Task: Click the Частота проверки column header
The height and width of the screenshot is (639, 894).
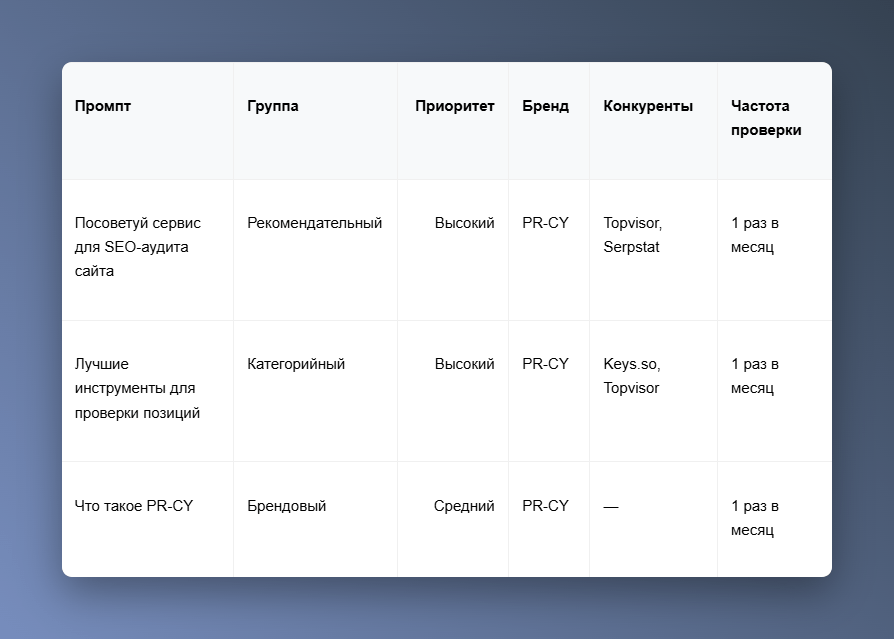Action: 766,118
